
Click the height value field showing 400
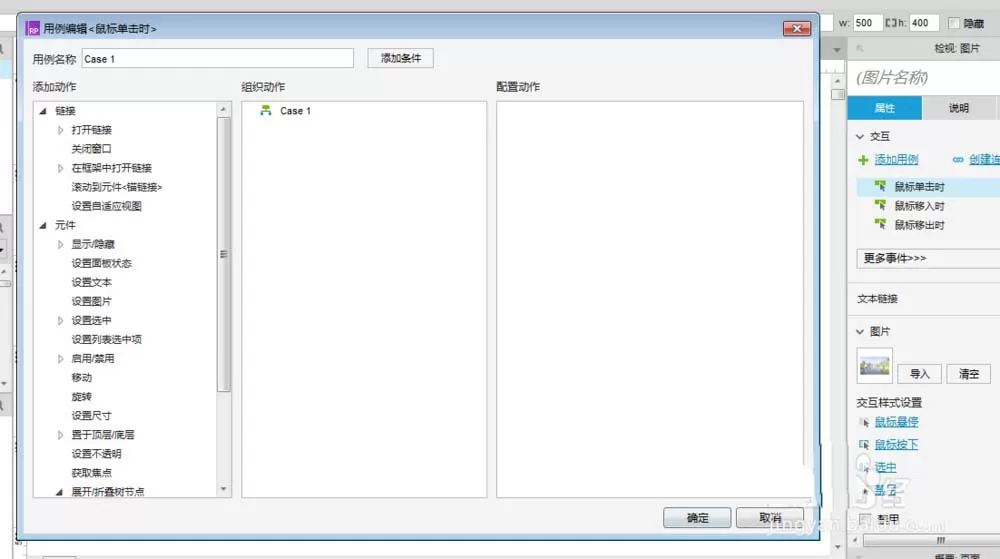tap(923, 23)
